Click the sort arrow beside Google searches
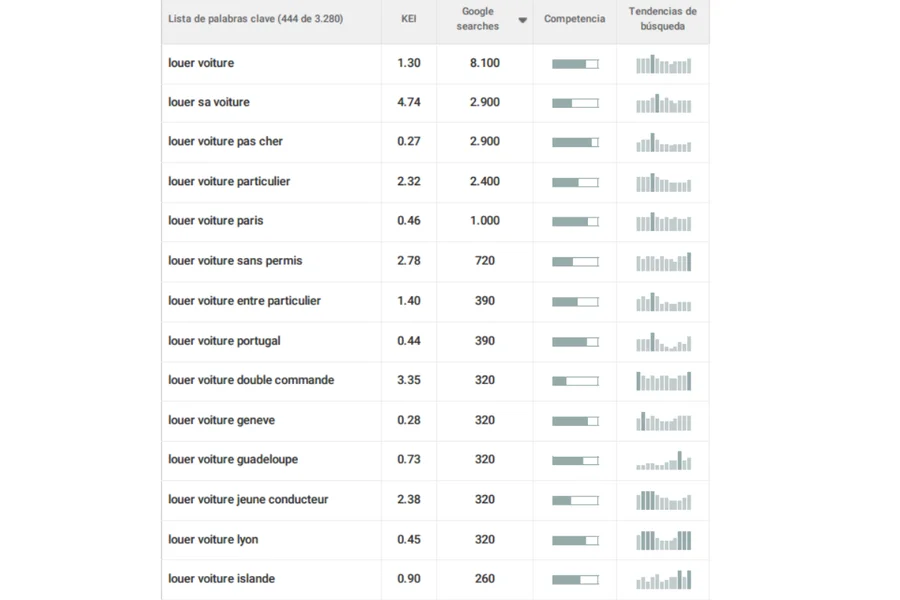 coord(522,20)
